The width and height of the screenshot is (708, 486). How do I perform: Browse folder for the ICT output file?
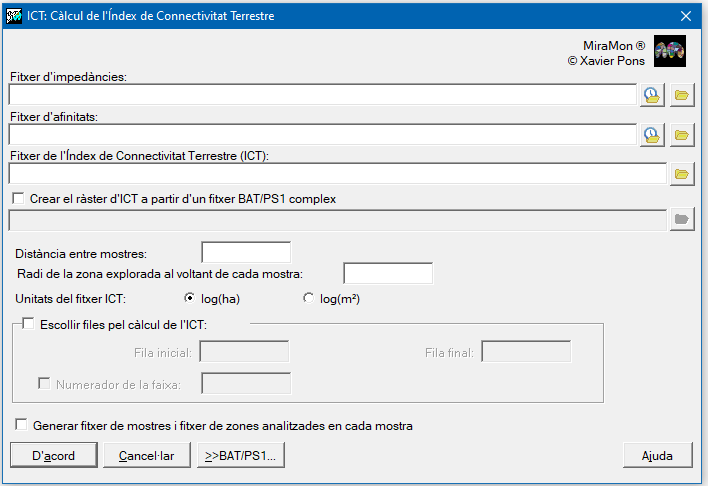(682, 174)
